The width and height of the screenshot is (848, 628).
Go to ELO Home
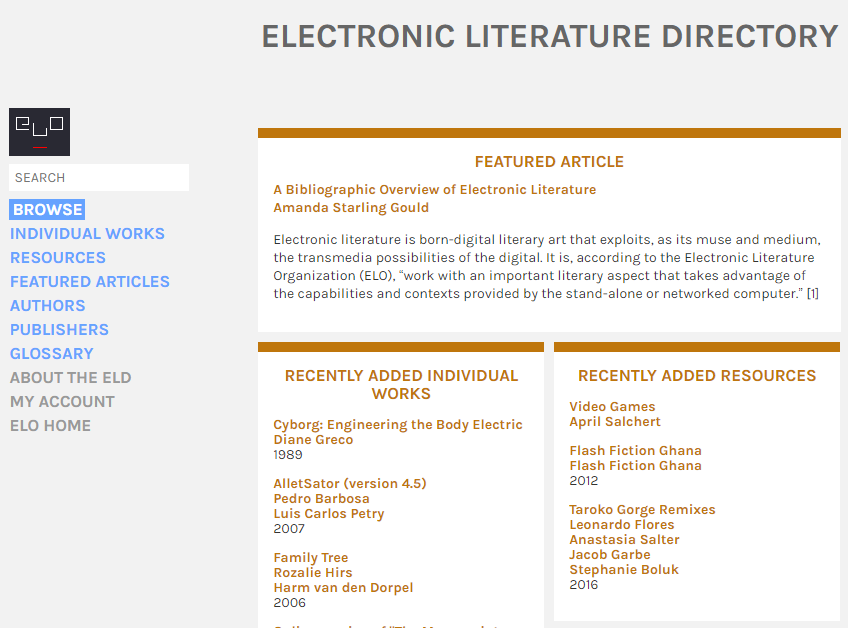[x=50, y=426]
